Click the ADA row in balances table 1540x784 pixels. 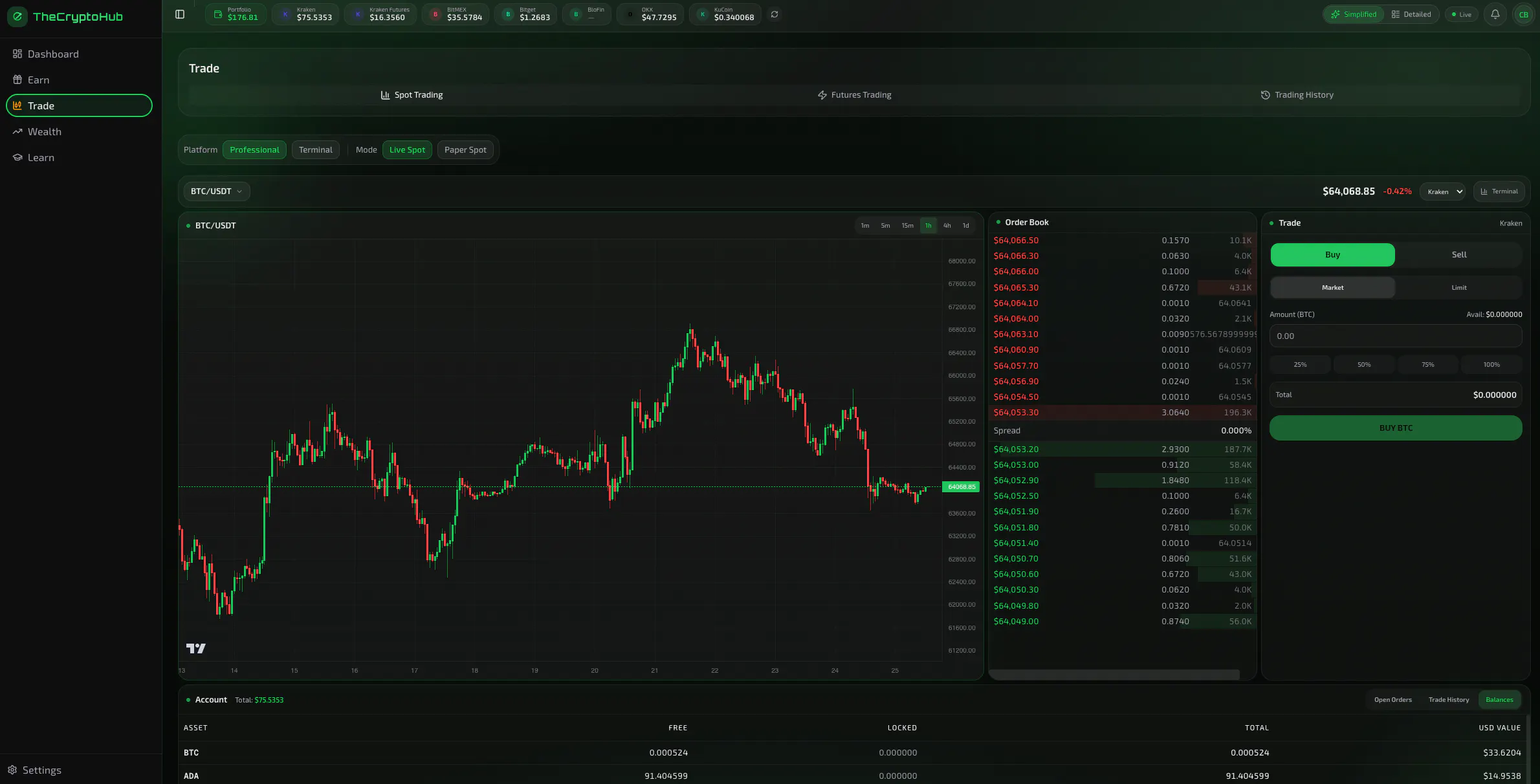click(852, 776)
